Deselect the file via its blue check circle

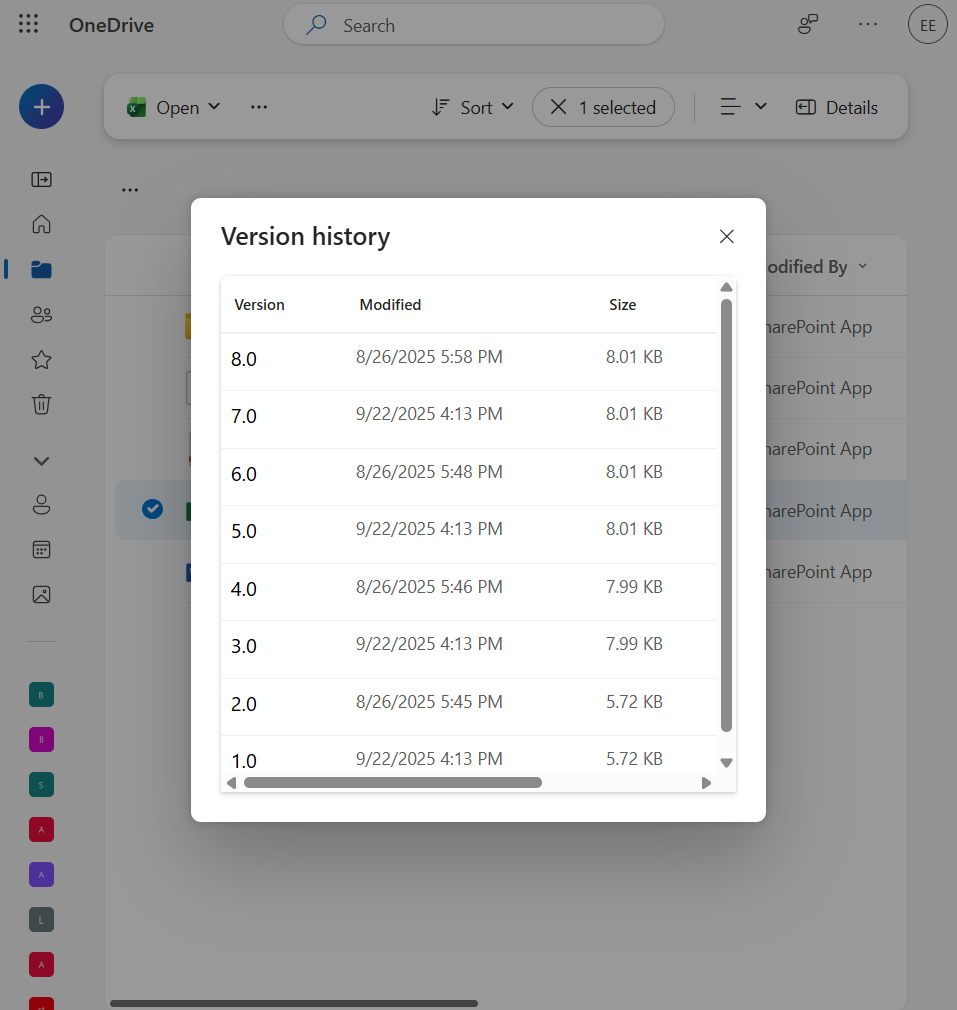152,508
